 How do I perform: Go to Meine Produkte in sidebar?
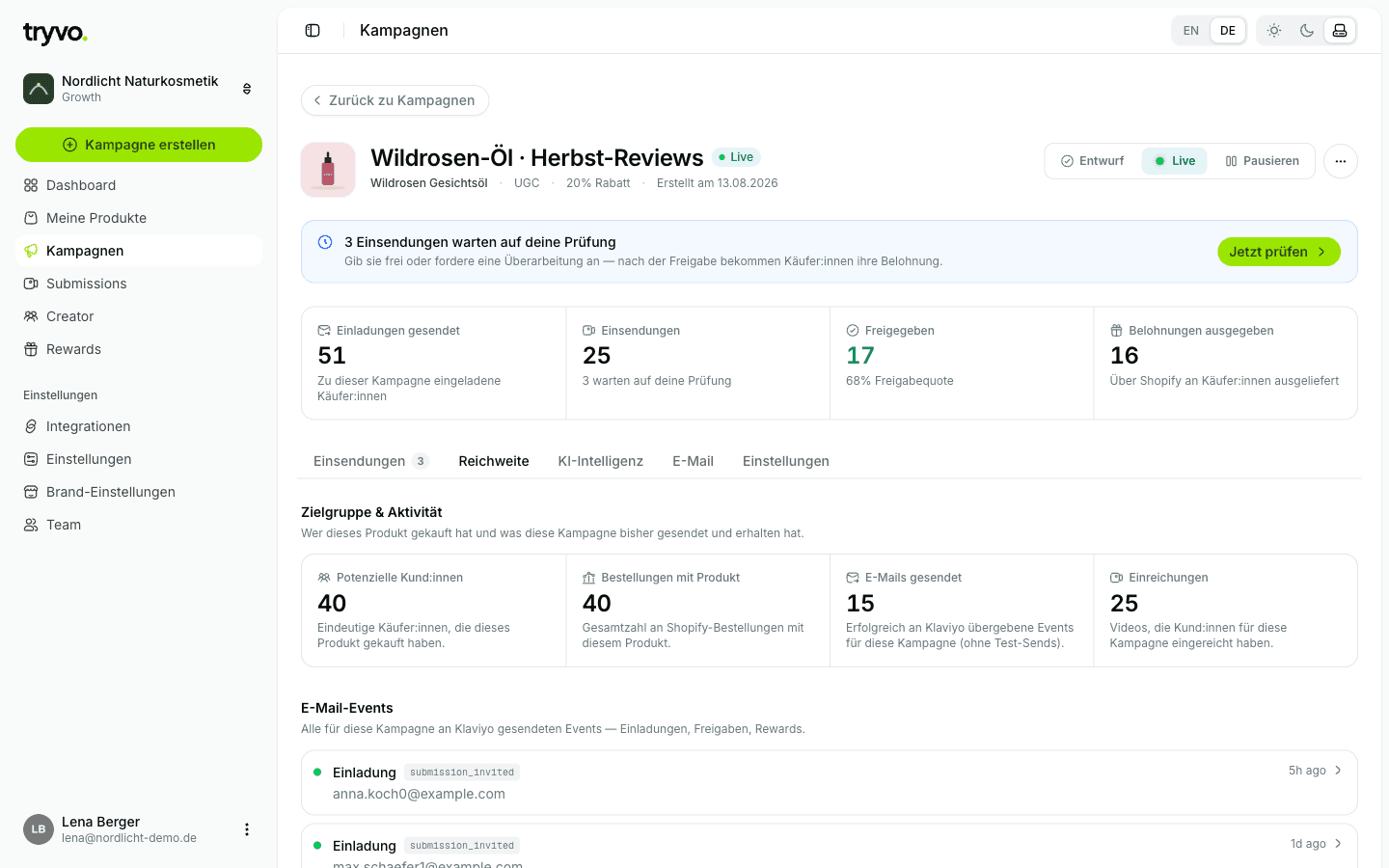[139, 218]
